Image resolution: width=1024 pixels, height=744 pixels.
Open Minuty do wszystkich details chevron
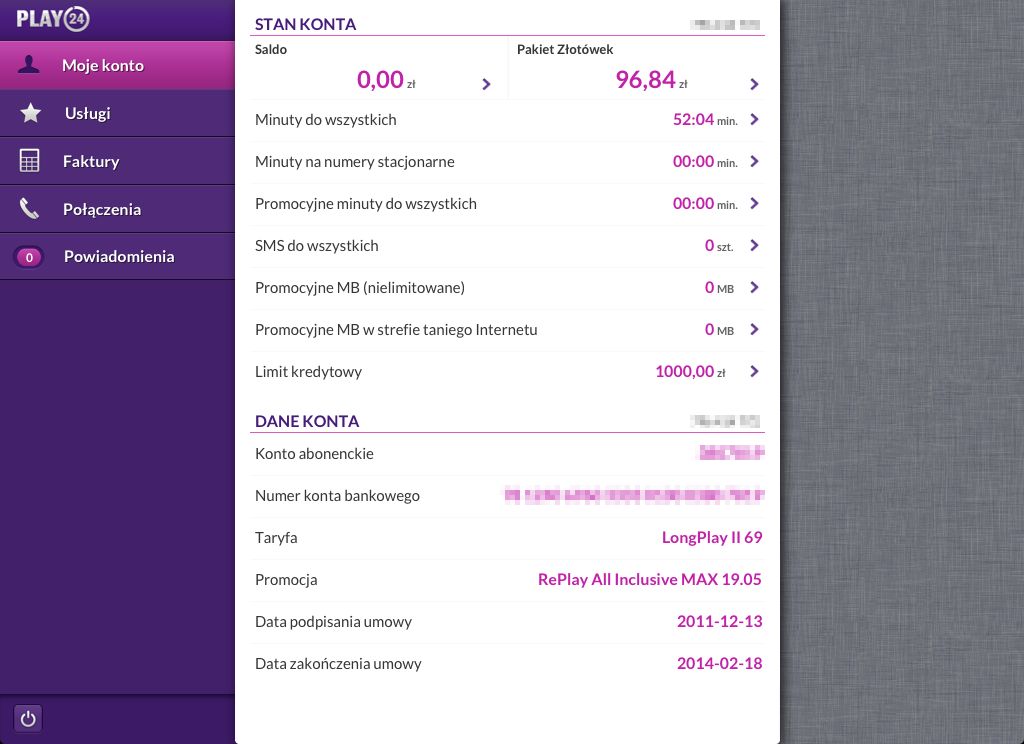[x=754, y=120]
